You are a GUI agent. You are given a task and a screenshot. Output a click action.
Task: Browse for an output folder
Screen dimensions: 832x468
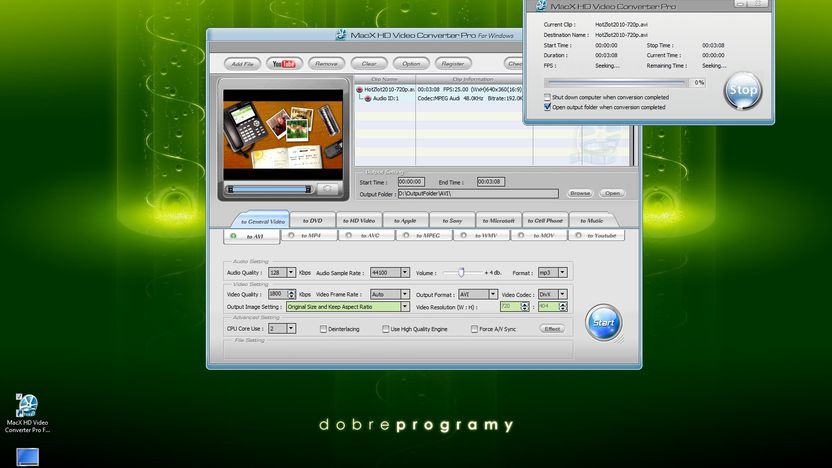point(580,193)
